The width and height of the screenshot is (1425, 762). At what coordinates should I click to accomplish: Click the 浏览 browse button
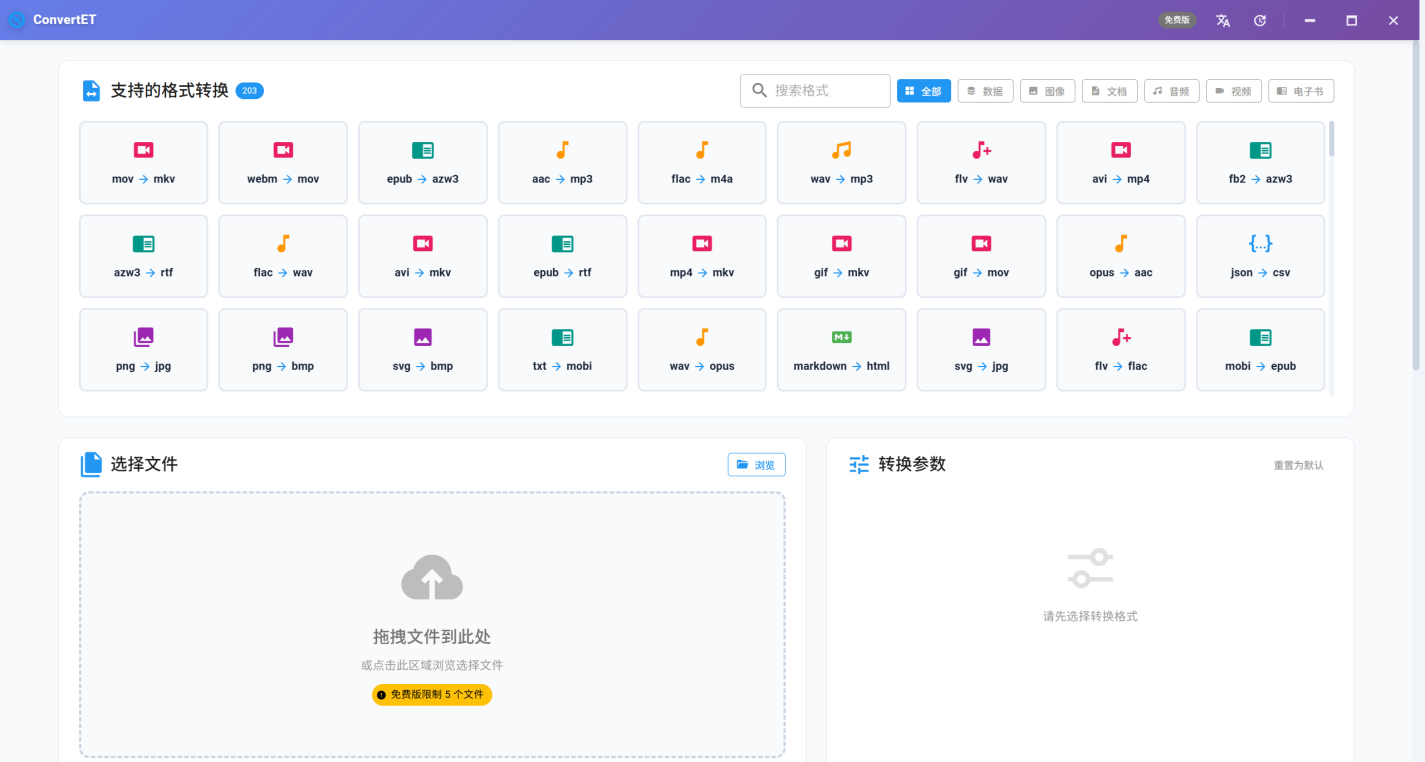tap(757, 464)
